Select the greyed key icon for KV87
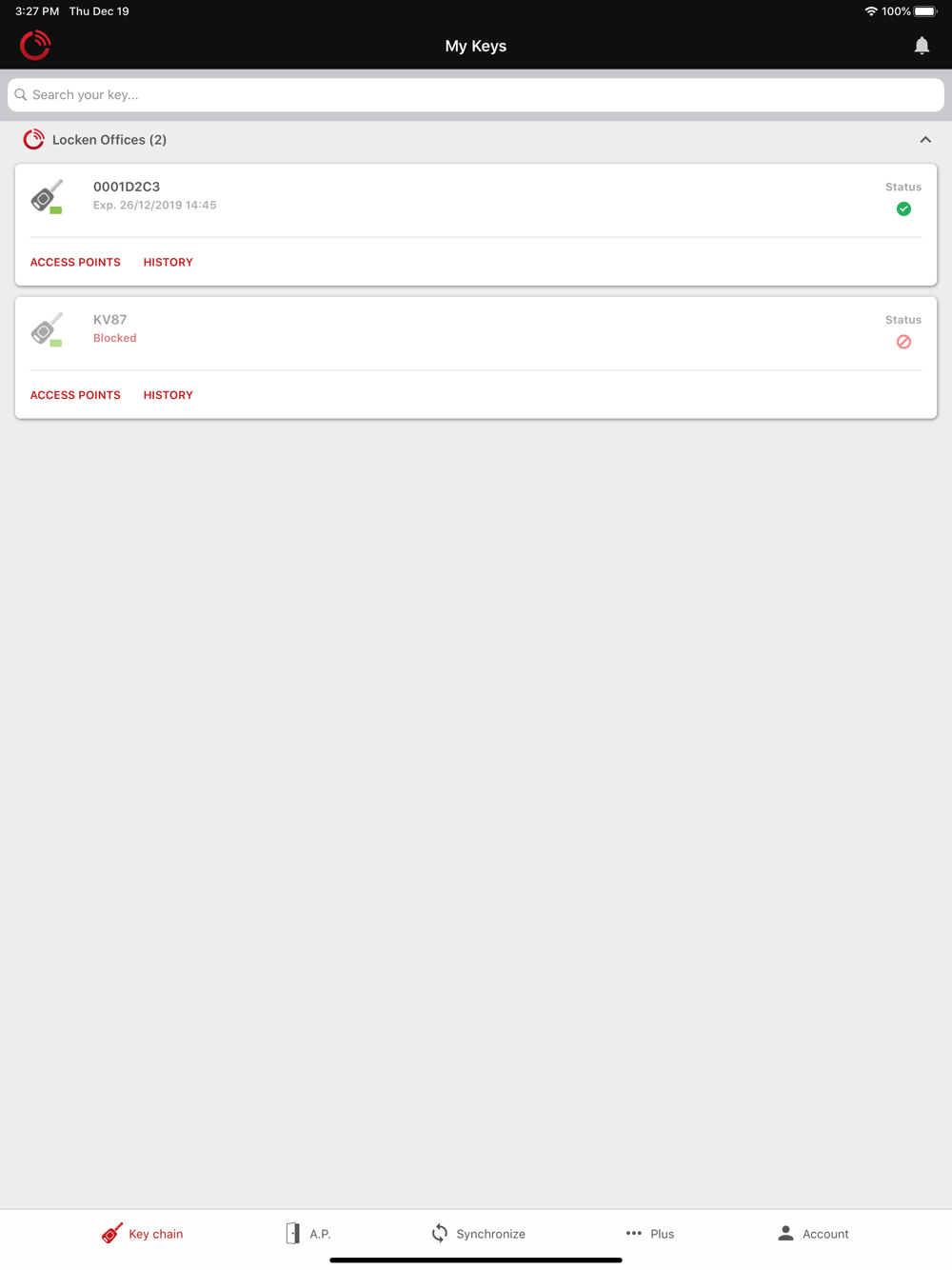Viewport: 952px width, 1270px height. [47, 329]
